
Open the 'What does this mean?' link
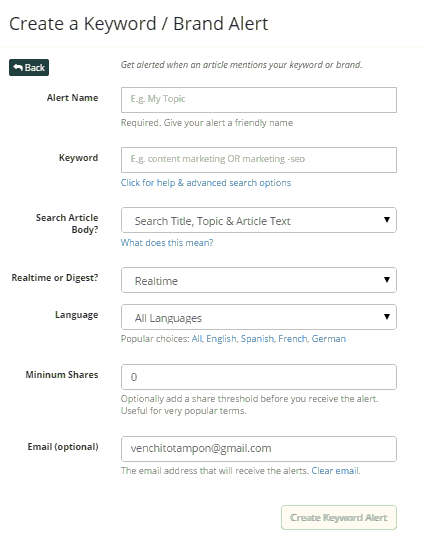167,243
